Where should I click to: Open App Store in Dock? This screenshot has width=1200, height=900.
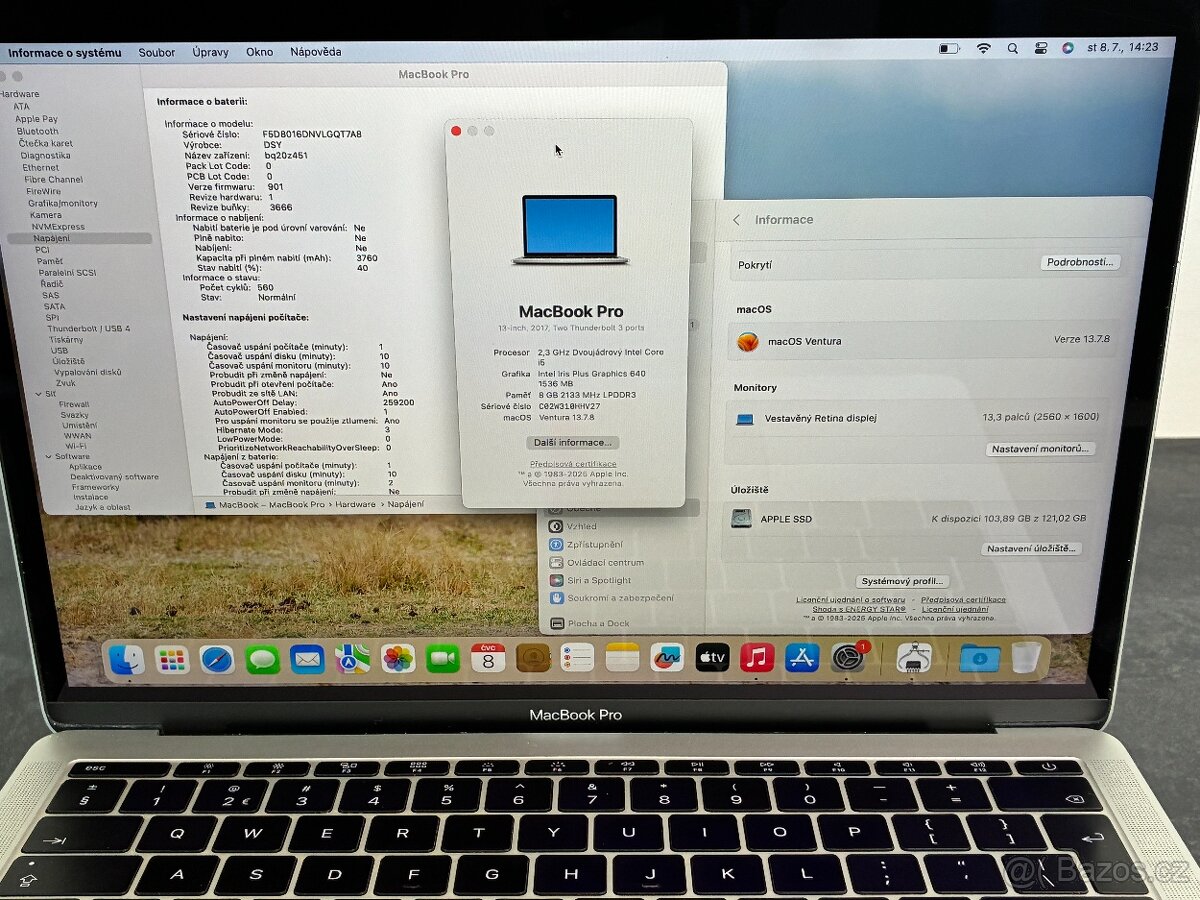802,657
